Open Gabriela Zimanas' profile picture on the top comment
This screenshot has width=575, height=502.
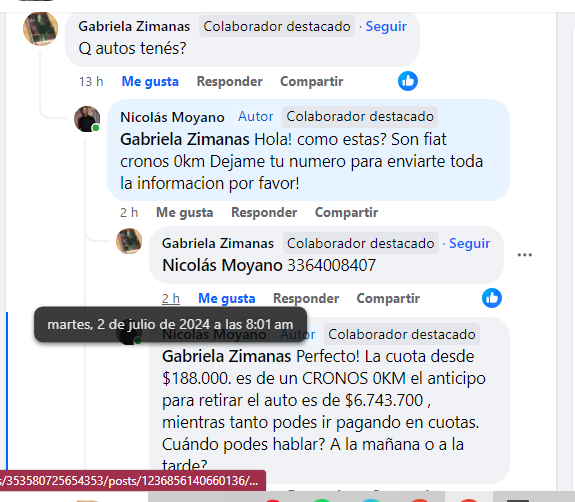[40, 29]
